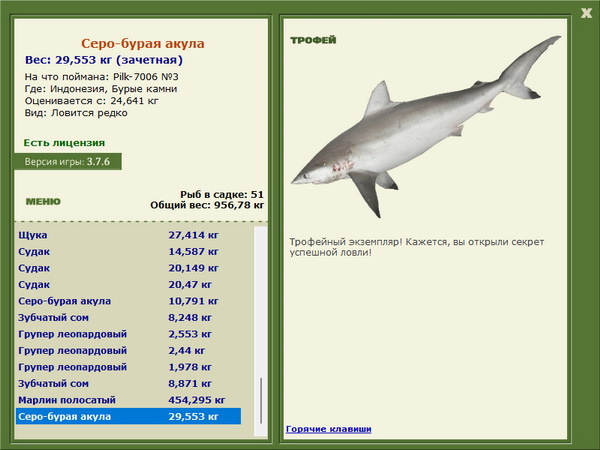
Task: Click the Есть лицензия text
Action: coord(64,143)
